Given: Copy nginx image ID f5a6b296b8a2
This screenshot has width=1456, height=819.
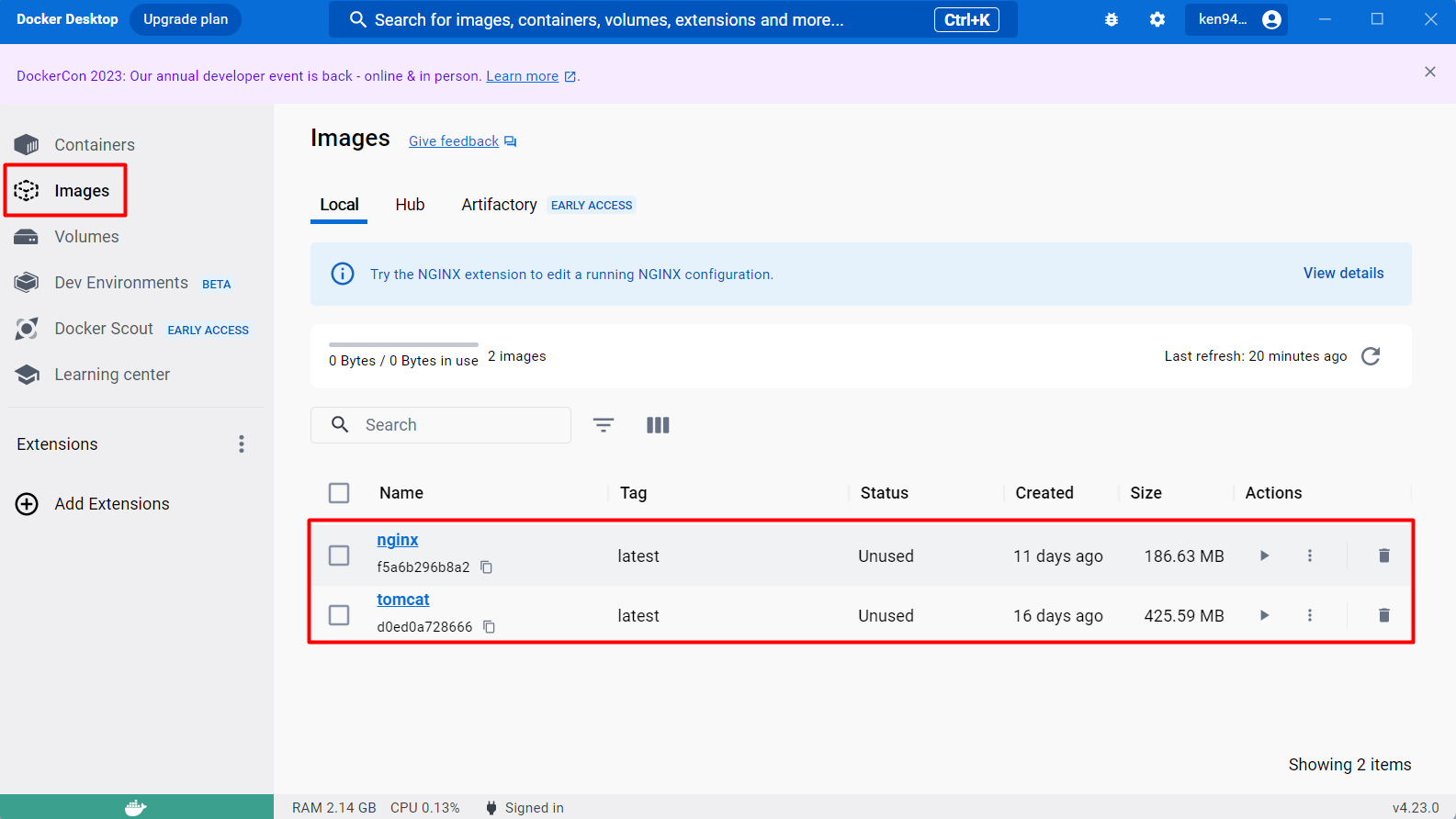Looking at the screenshot, I should tap(487, 567).
